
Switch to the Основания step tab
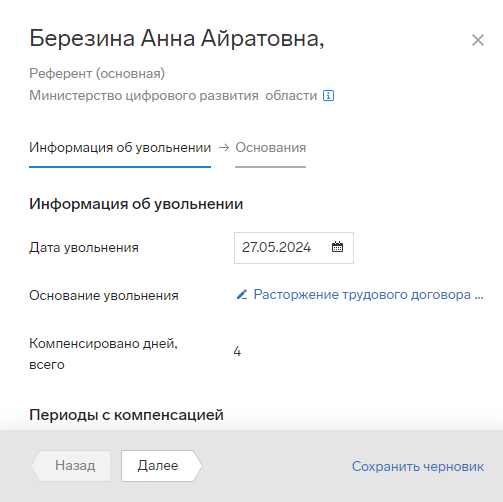pos(271,148)
